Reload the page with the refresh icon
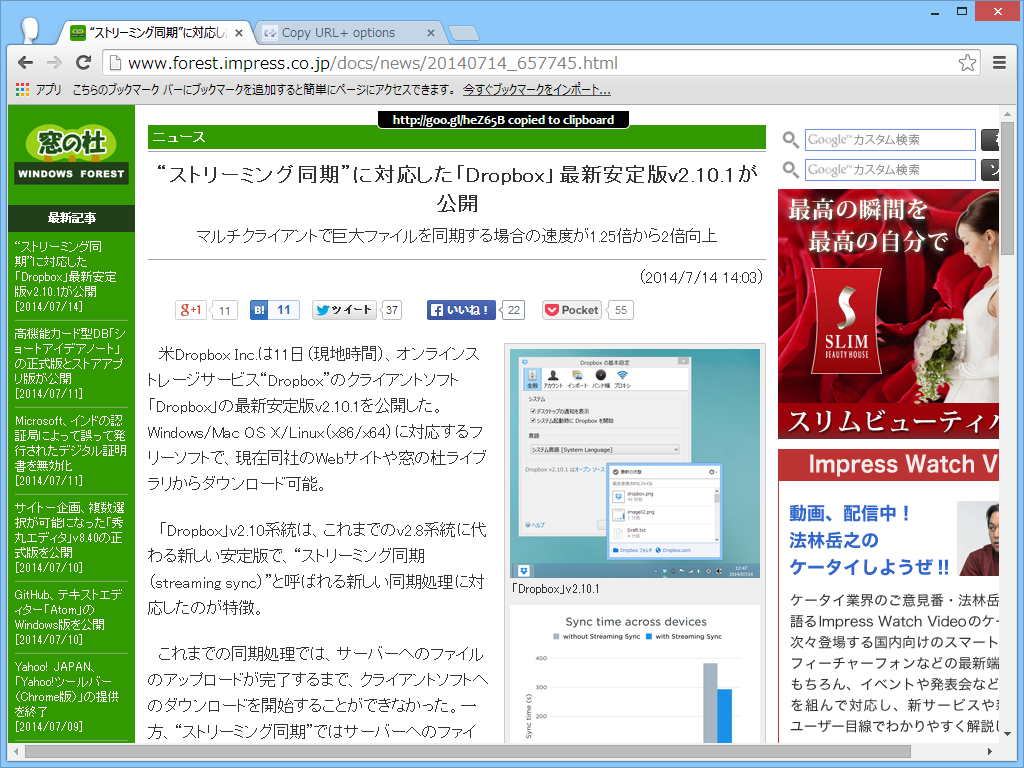 [x=83, y=62]
